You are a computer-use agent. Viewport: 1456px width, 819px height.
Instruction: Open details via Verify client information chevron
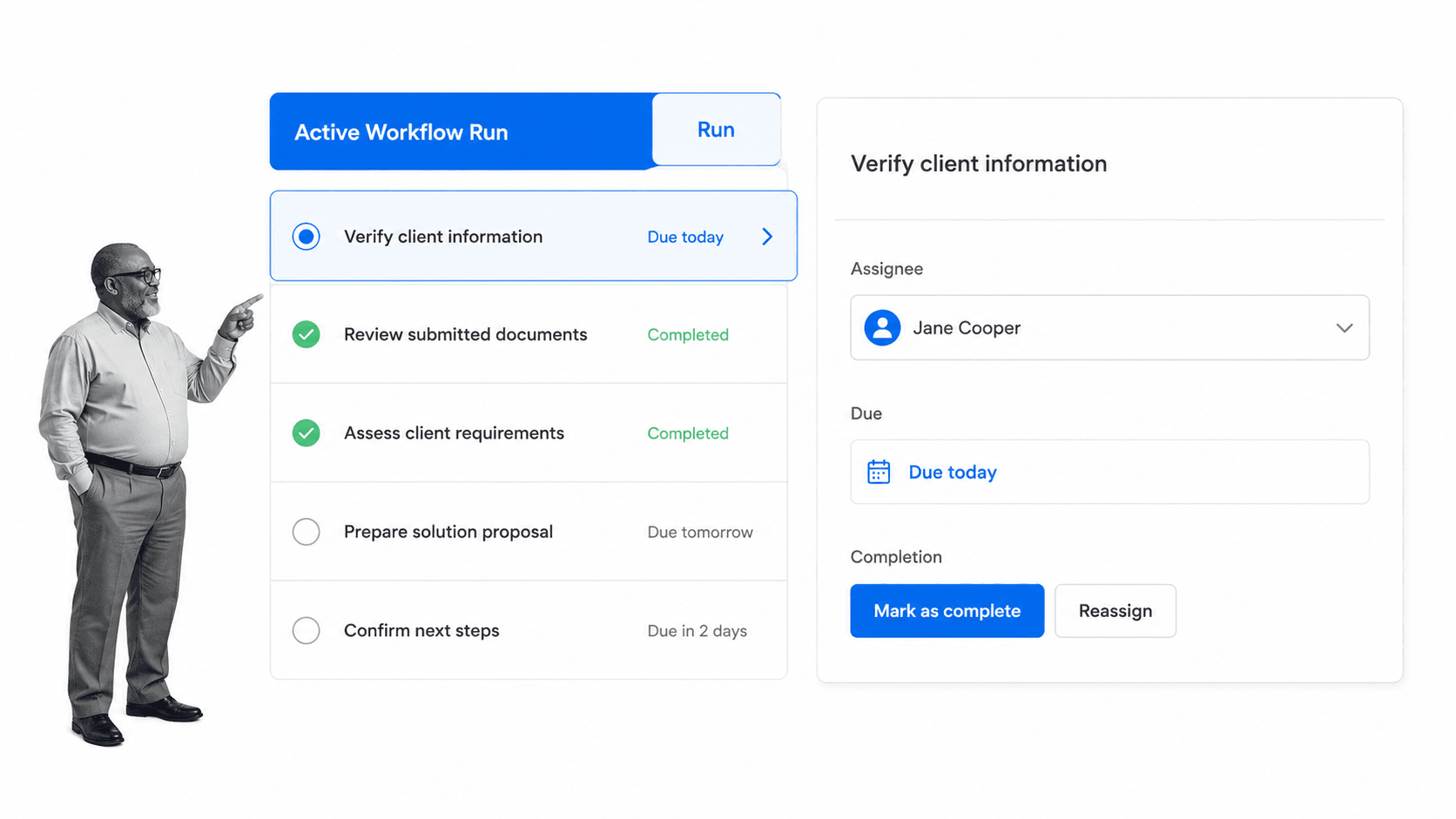click(x=767, y=237)
